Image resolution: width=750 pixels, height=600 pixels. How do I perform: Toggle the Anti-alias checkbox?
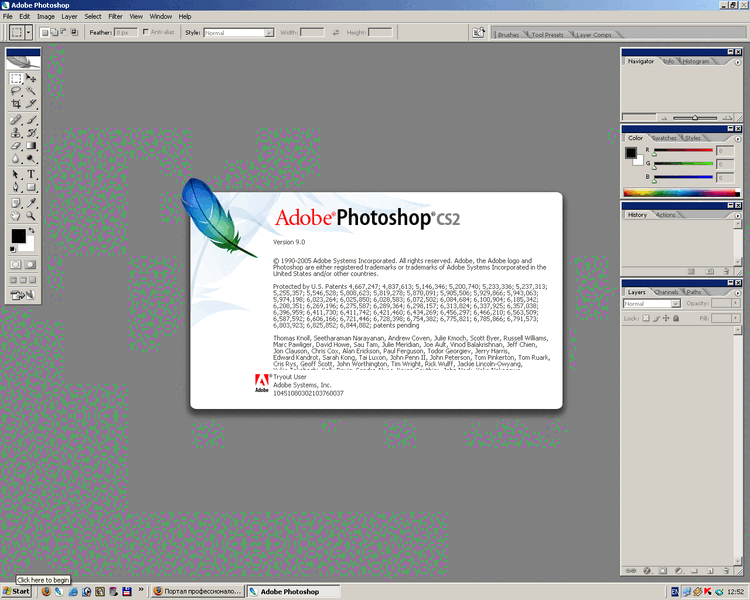pyautogui.click(x=146, y=32)
